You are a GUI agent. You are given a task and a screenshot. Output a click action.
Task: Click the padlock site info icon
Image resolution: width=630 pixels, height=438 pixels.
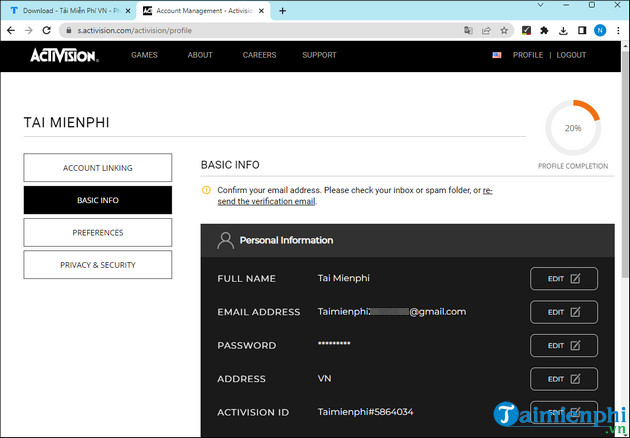click(x=69, y=31)
